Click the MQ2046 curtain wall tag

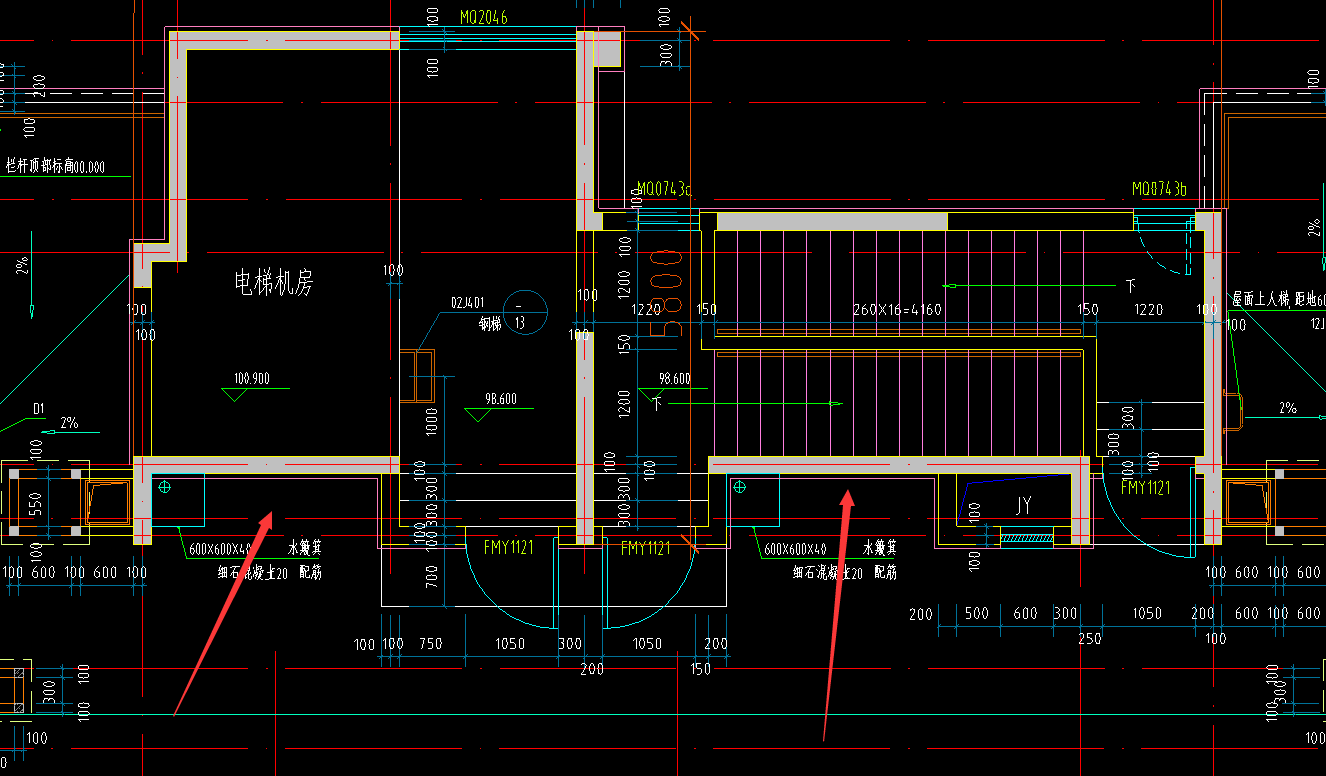click(484, 18)
